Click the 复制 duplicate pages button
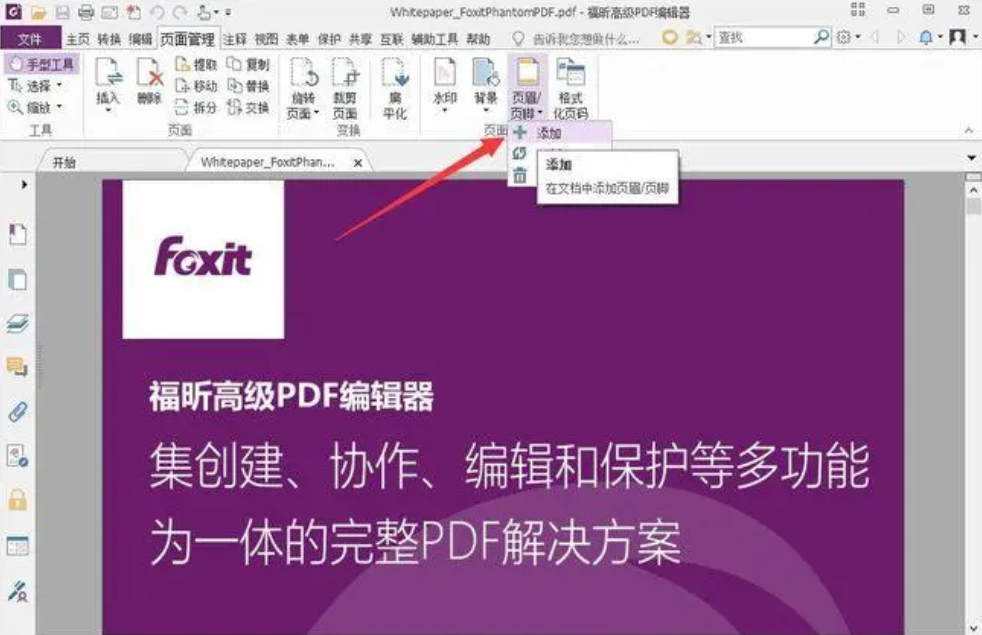Viewport: 982px width, 635px height. pos(248,64)
